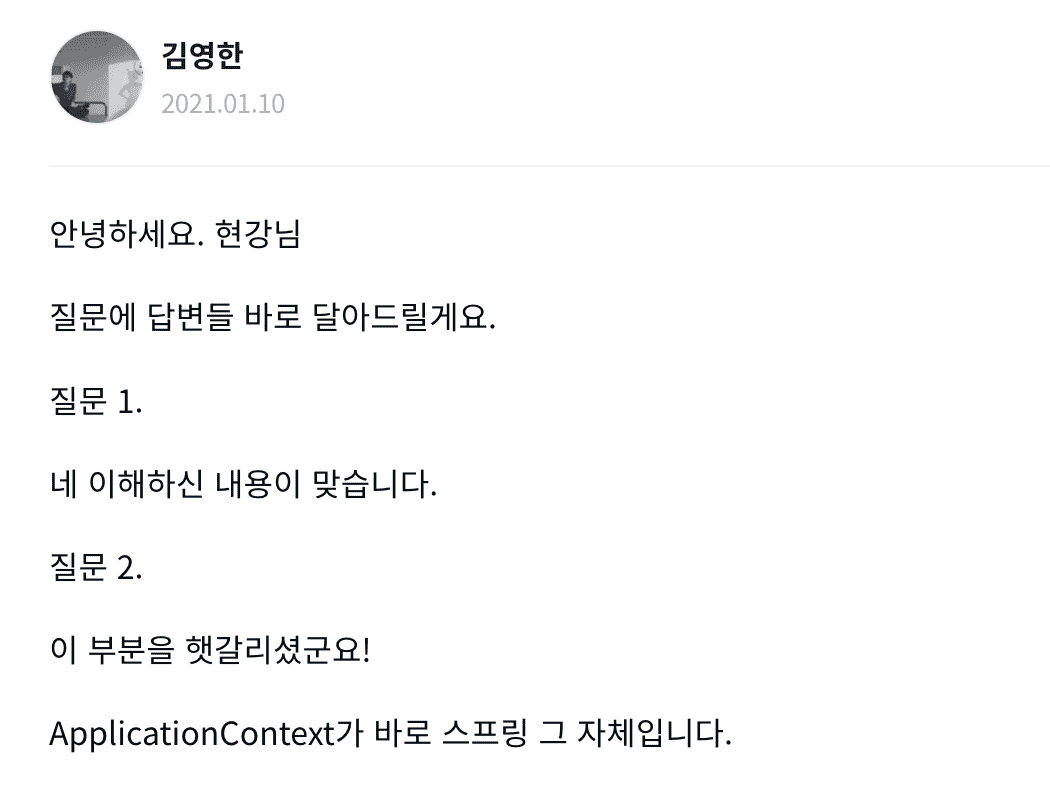Click the word 스프링 in the last line

[x=485, y=733]
